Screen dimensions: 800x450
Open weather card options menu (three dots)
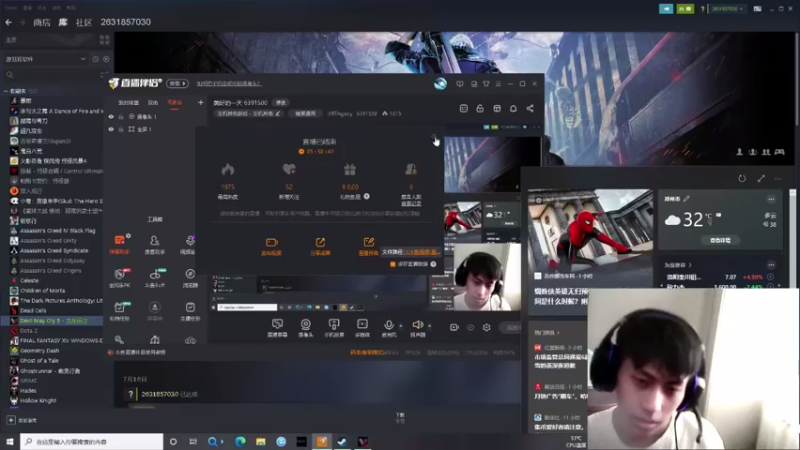point(771,199)
